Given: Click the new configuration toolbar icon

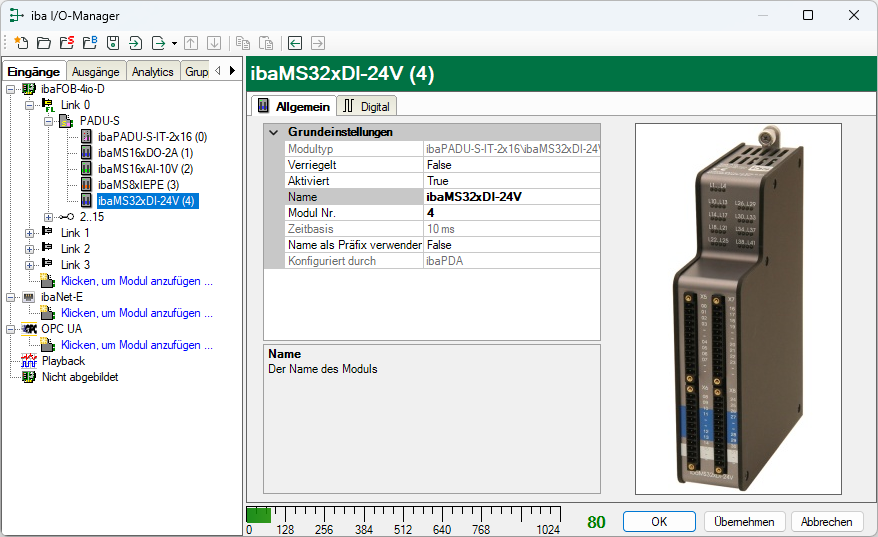Looking at the screenshot, I should point(20,43).
